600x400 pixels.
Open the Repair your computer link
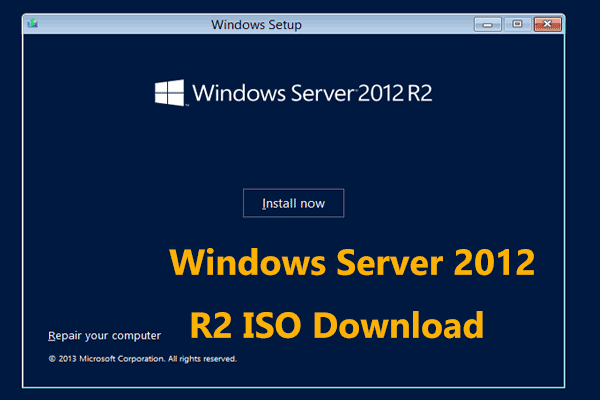(104, 336)
